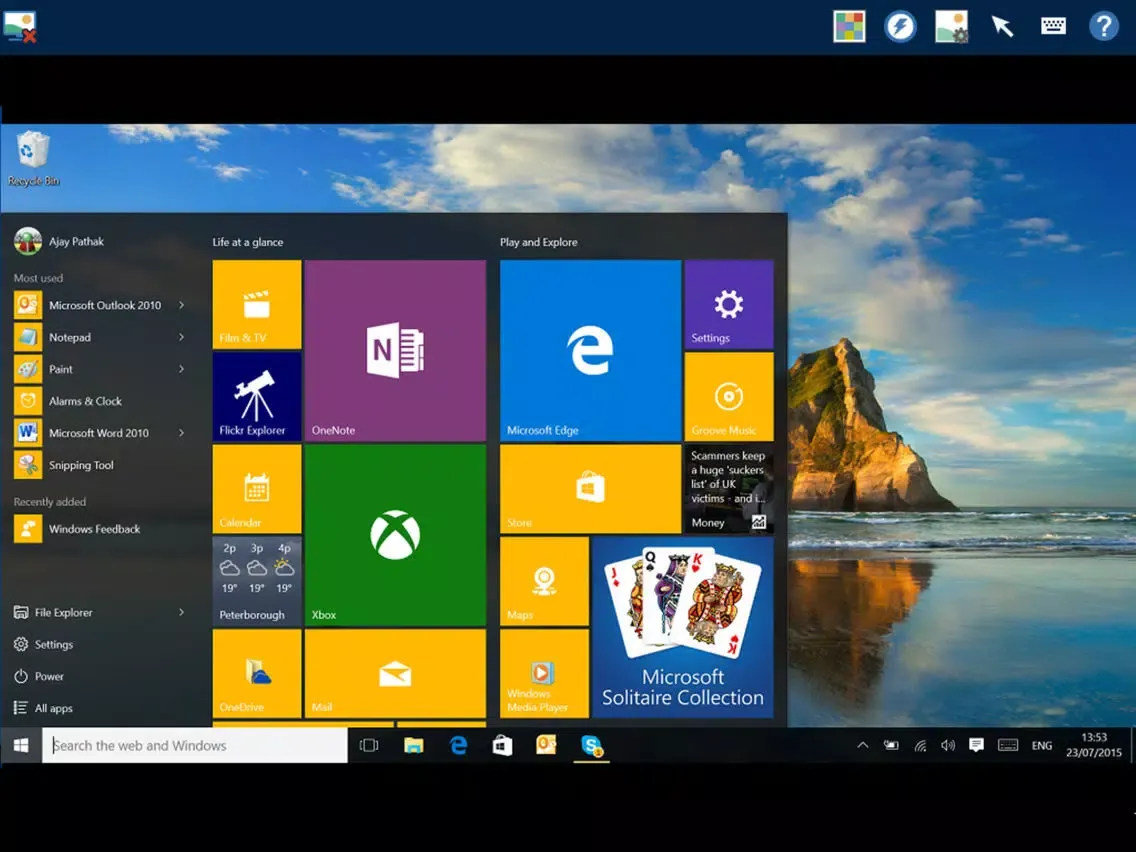This screenshot has height=852, width=1136.
Task: Select the mouse pointer toolbar icon
Action: point(1002,27)
